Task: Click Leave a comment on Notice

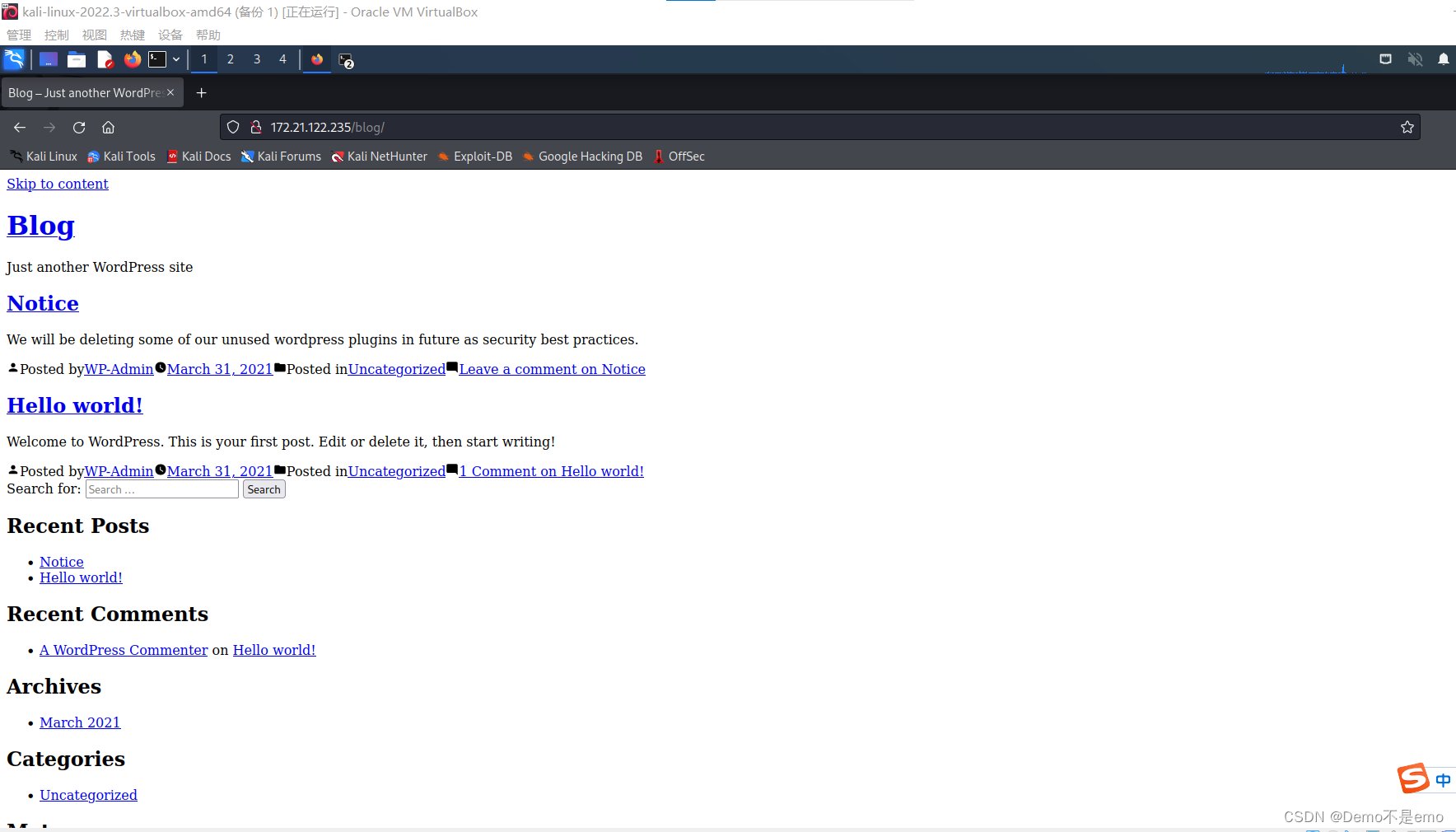Action: 552,369
